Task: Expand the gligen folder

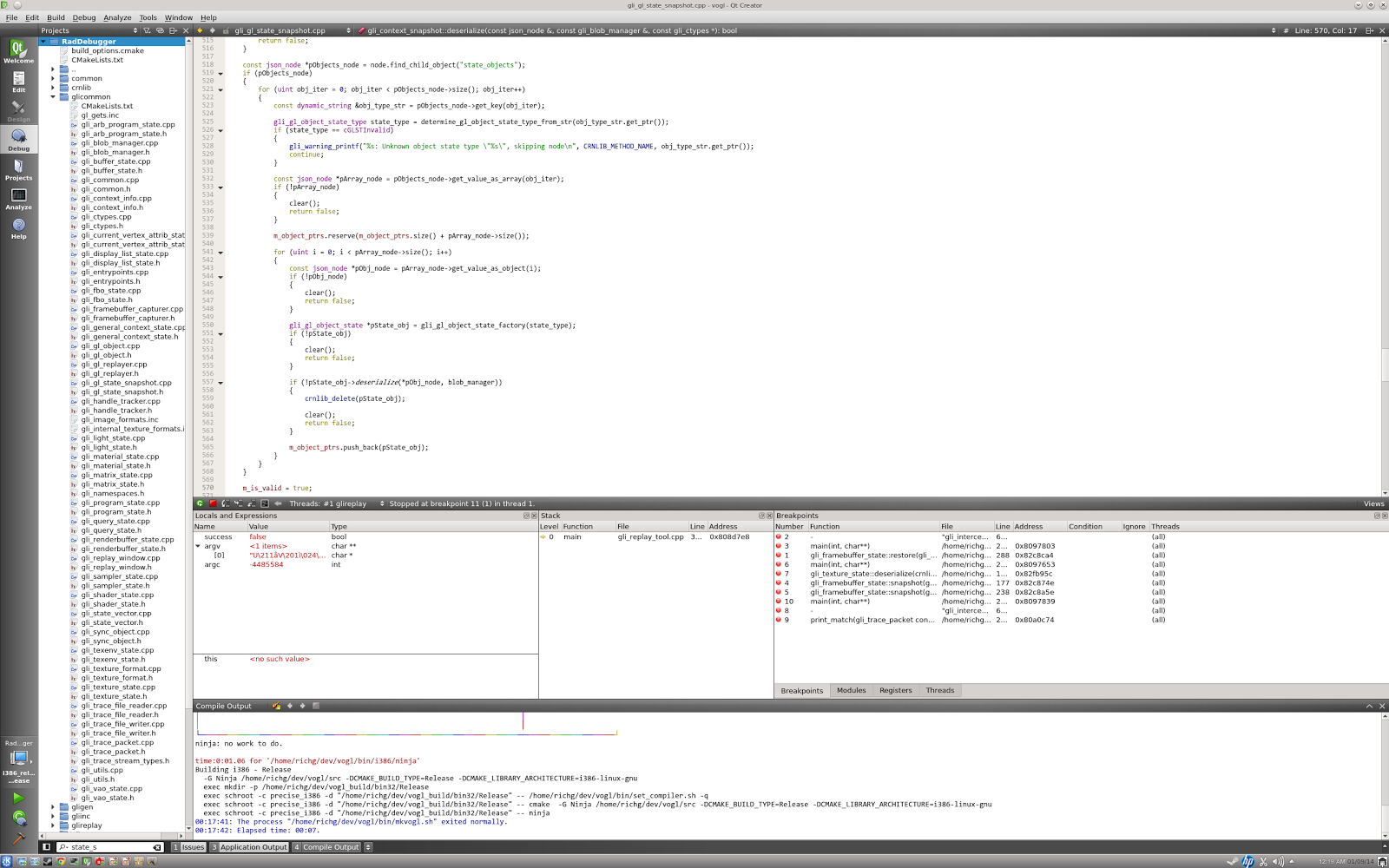Action: [x=53, y=807]
